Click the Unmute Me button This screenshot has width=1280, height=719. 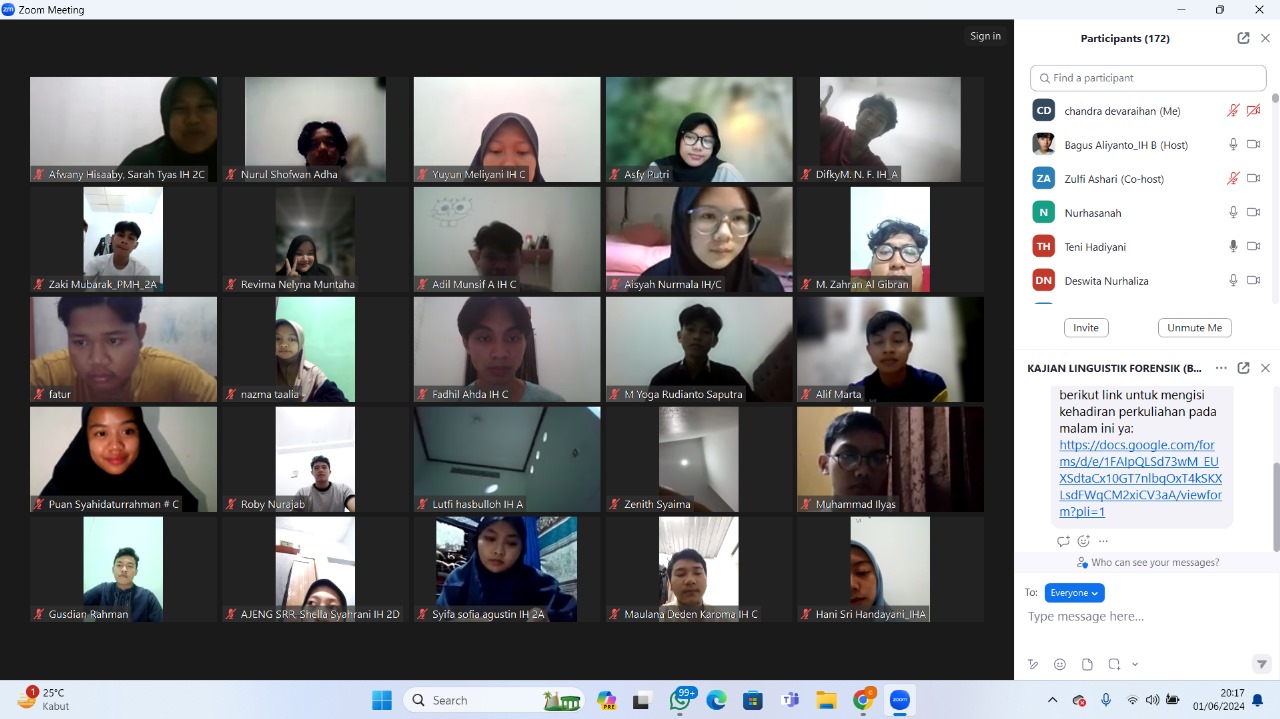tap(1194, 328)
